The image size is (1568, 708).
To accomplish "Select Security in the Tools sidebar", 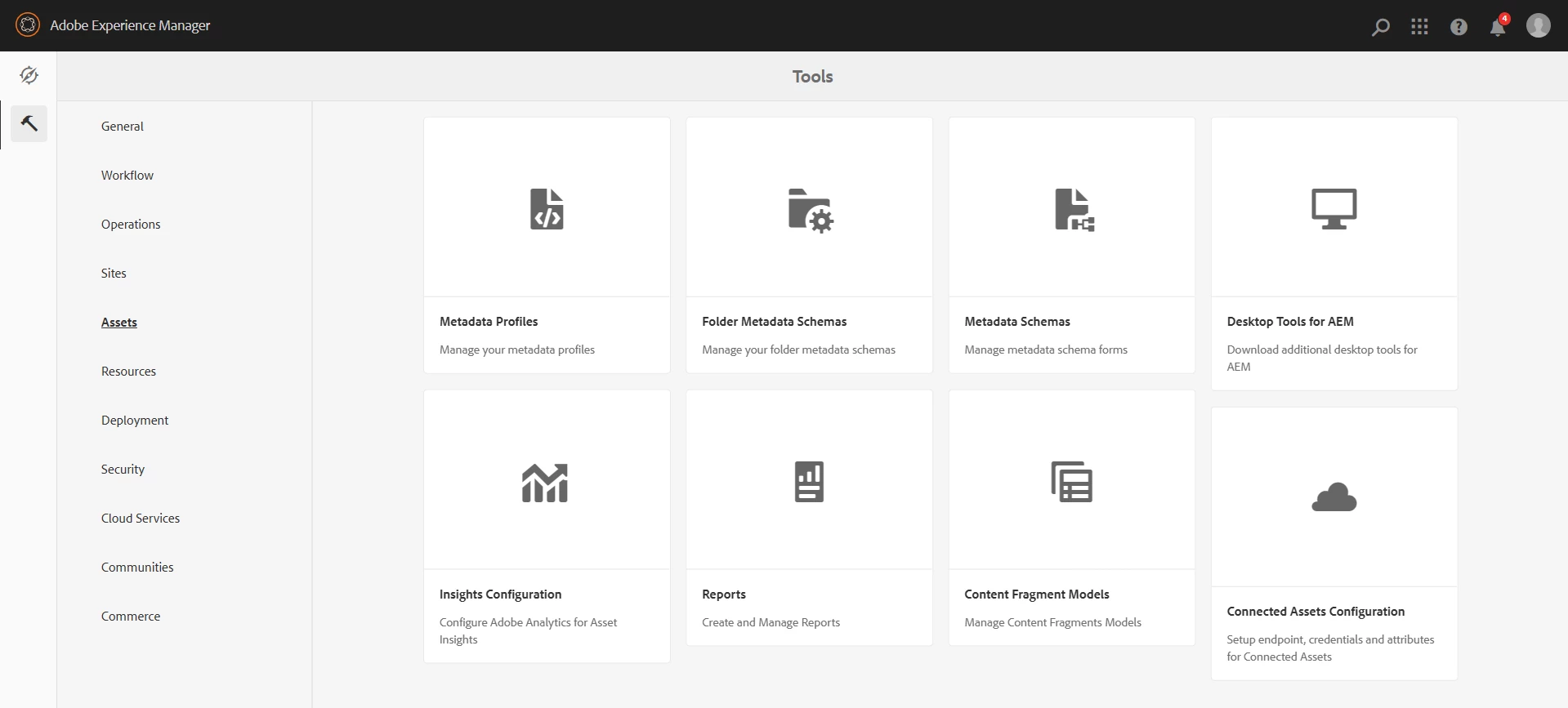I will [123, 470].
